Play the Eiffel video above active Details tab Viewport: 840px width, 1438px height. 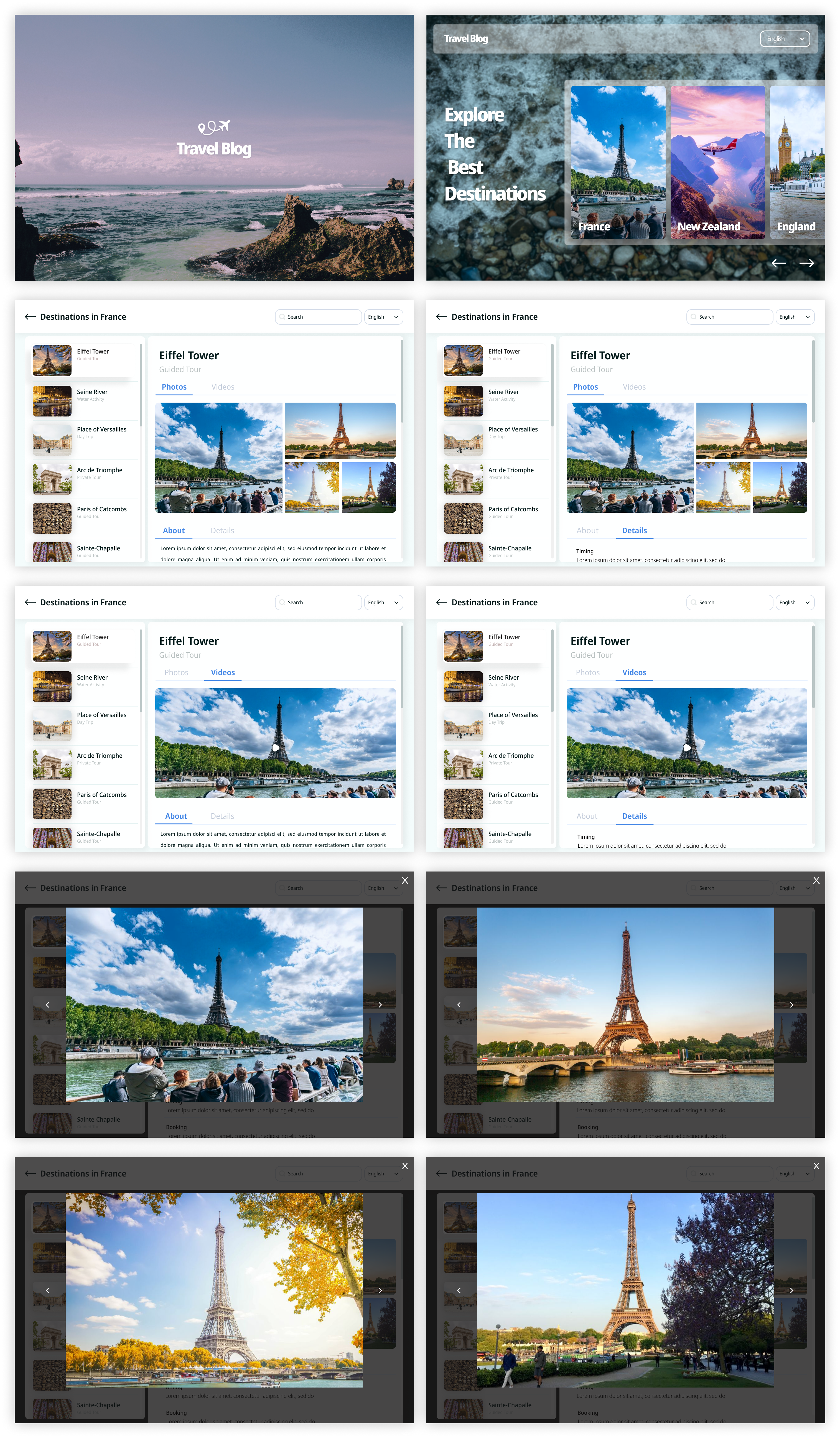click(687, 748)
